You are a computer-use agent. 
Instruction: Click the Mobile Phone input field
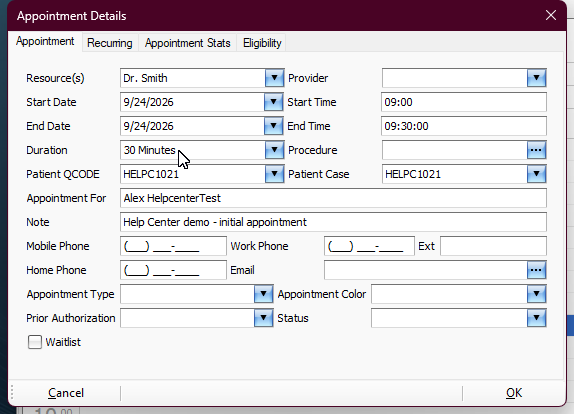pos(173,246)
